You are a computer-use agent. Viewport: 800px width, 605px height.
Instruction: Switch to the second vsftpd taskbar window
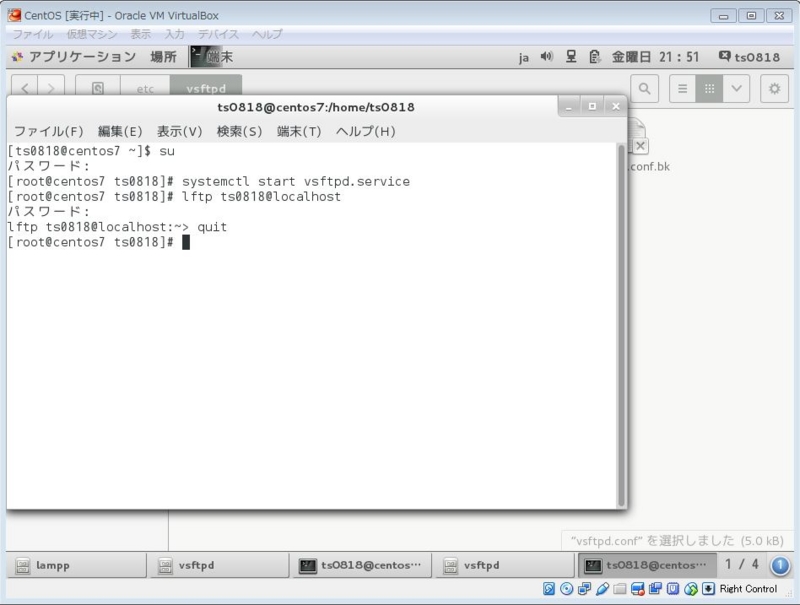pos(504,565)
